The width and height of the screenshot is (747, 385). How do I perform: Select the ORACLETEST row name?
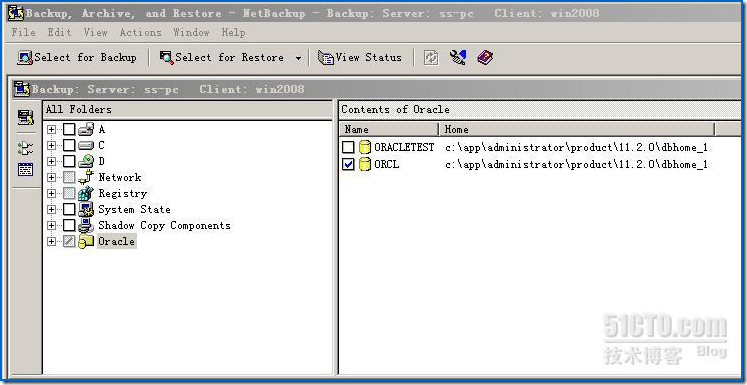[404, 148]
